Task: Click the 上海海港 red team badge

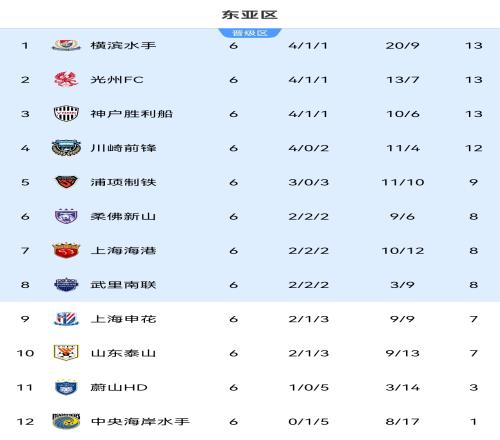Action: click(66, 251)
